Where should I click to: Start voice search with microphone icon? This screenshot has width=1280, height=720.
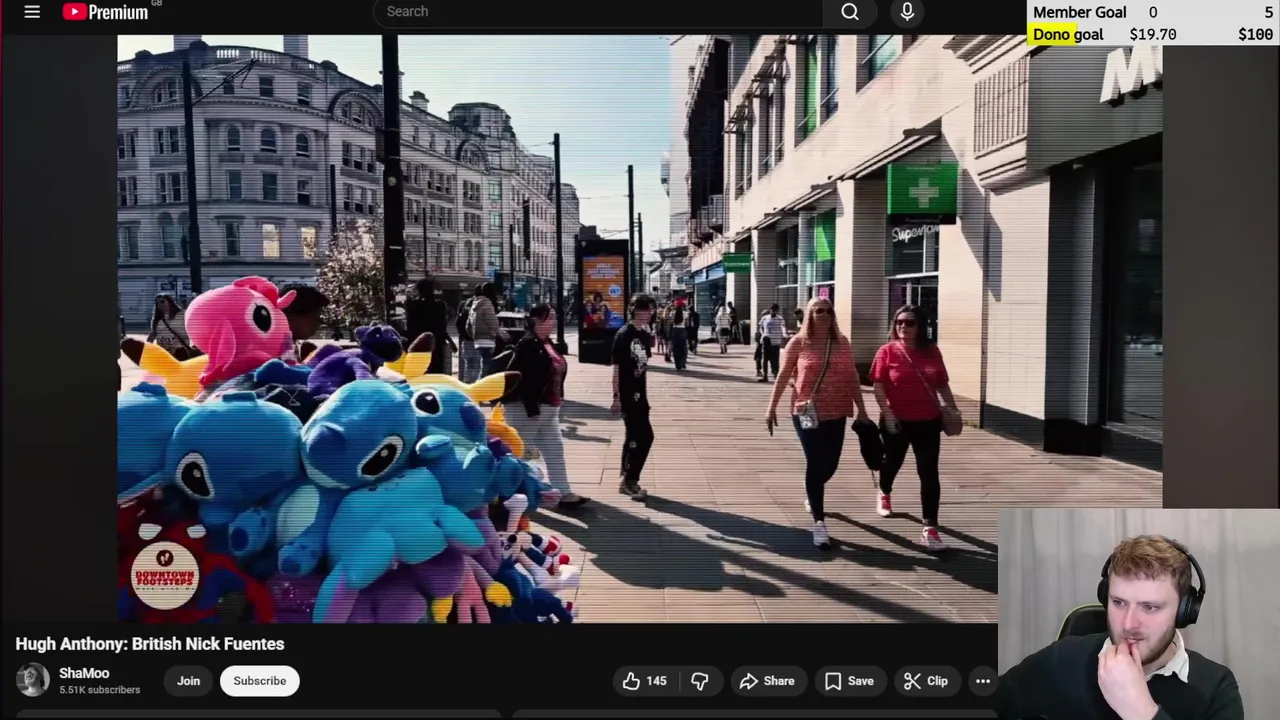907,12
